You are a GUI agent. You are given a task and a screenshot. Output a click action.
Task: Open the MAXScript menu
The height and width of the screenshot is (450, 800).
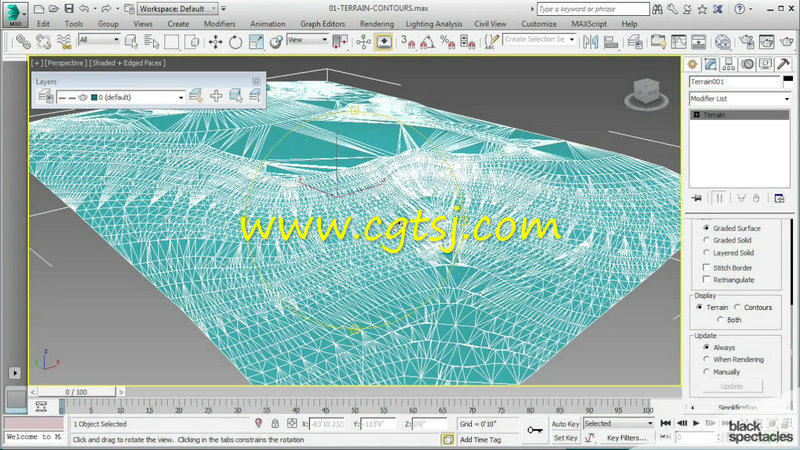(589, 24)
